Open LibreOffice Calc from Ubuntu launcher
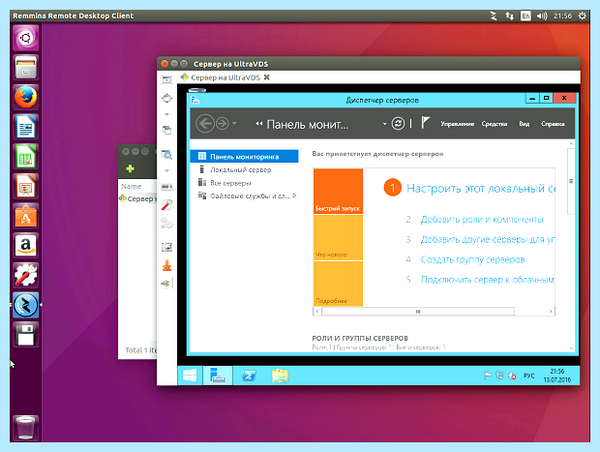The width and height of the screenshot is (600, 452). pos(26,157)
